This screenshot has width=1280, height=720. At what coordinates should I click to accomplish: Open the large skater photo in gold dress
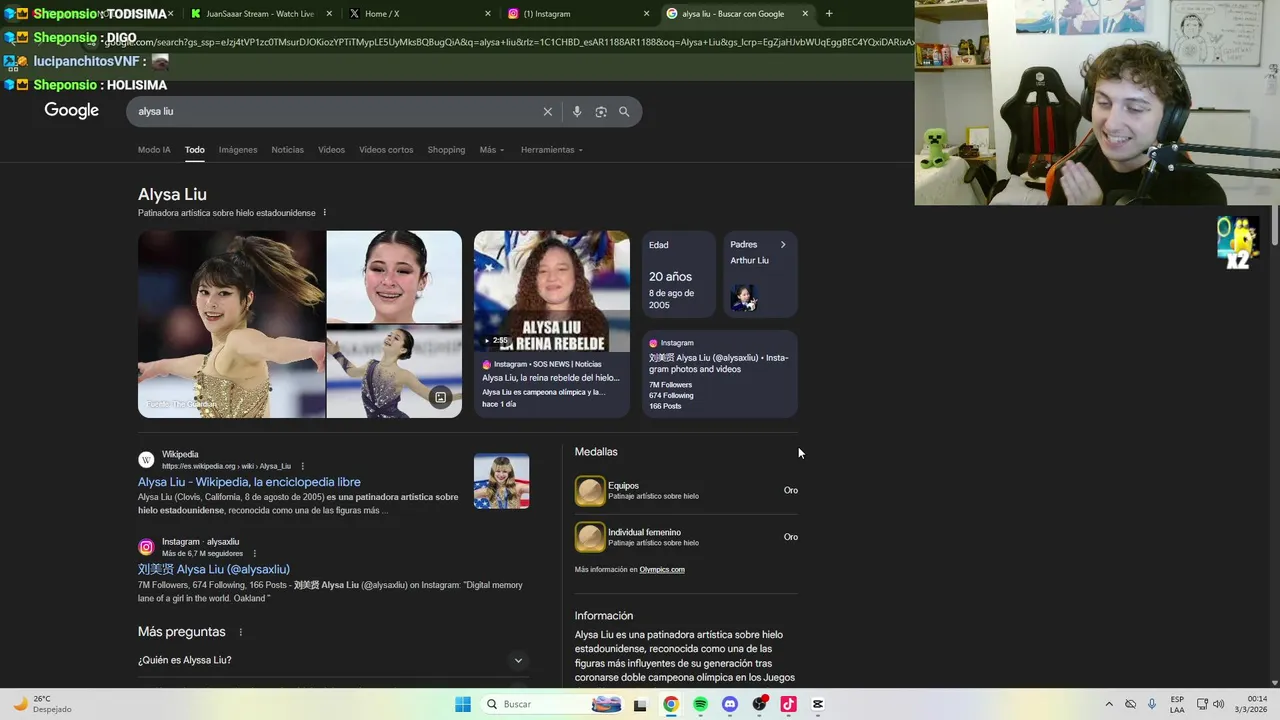231,324
